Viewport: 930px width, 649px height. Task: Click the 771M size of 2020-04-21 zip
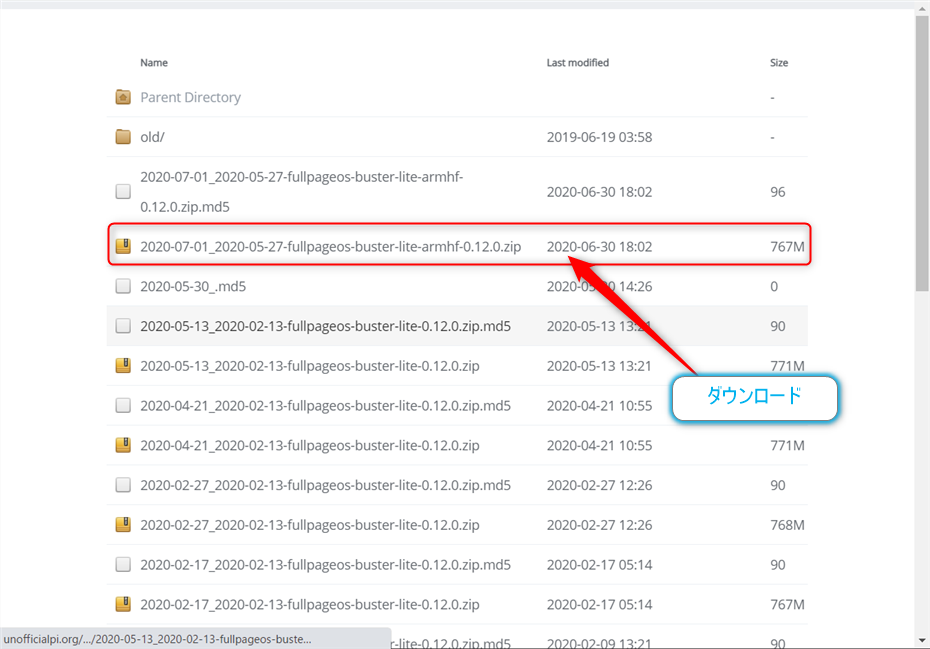(787, 446)
